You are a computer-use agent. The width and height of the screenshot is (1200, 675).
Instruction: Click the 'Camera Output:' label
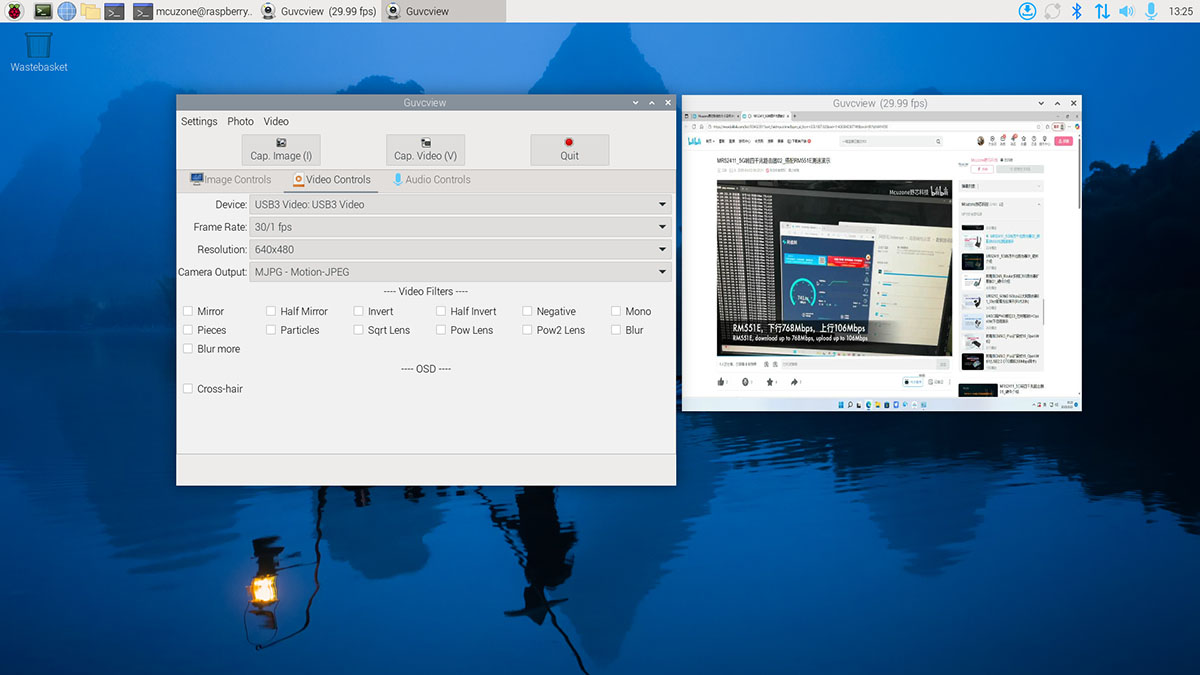click(213, 272)
